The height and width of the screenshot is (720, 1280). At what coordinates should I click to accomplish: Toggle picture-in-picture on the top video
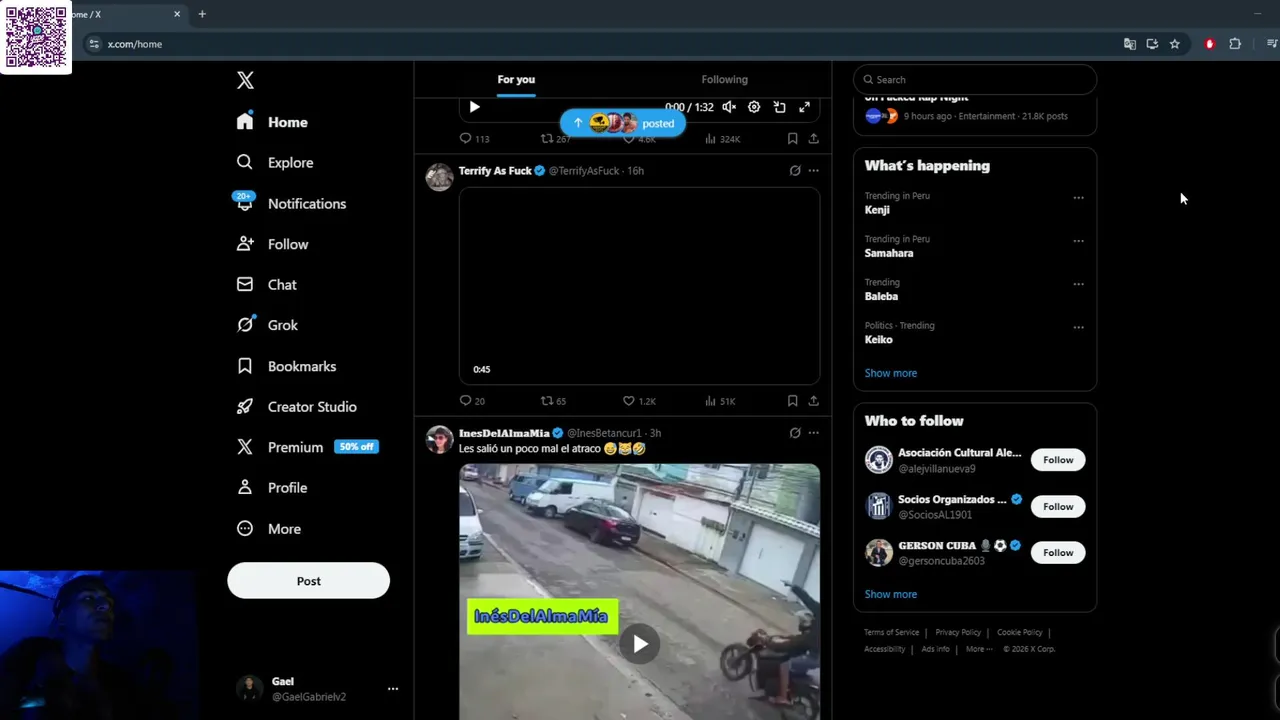click(779, 107)
